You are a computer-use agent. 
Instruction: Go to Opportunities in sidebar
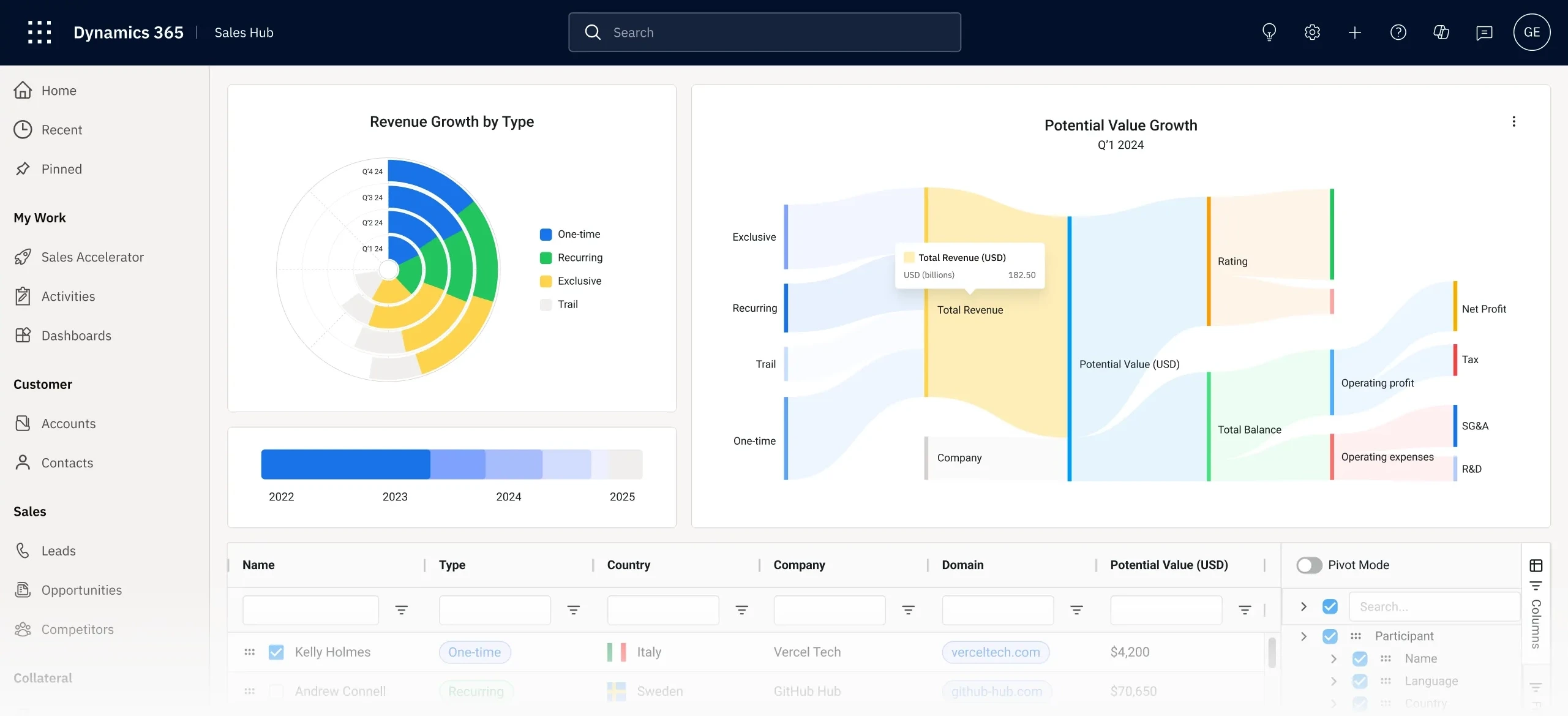click(x=81, y=590)
